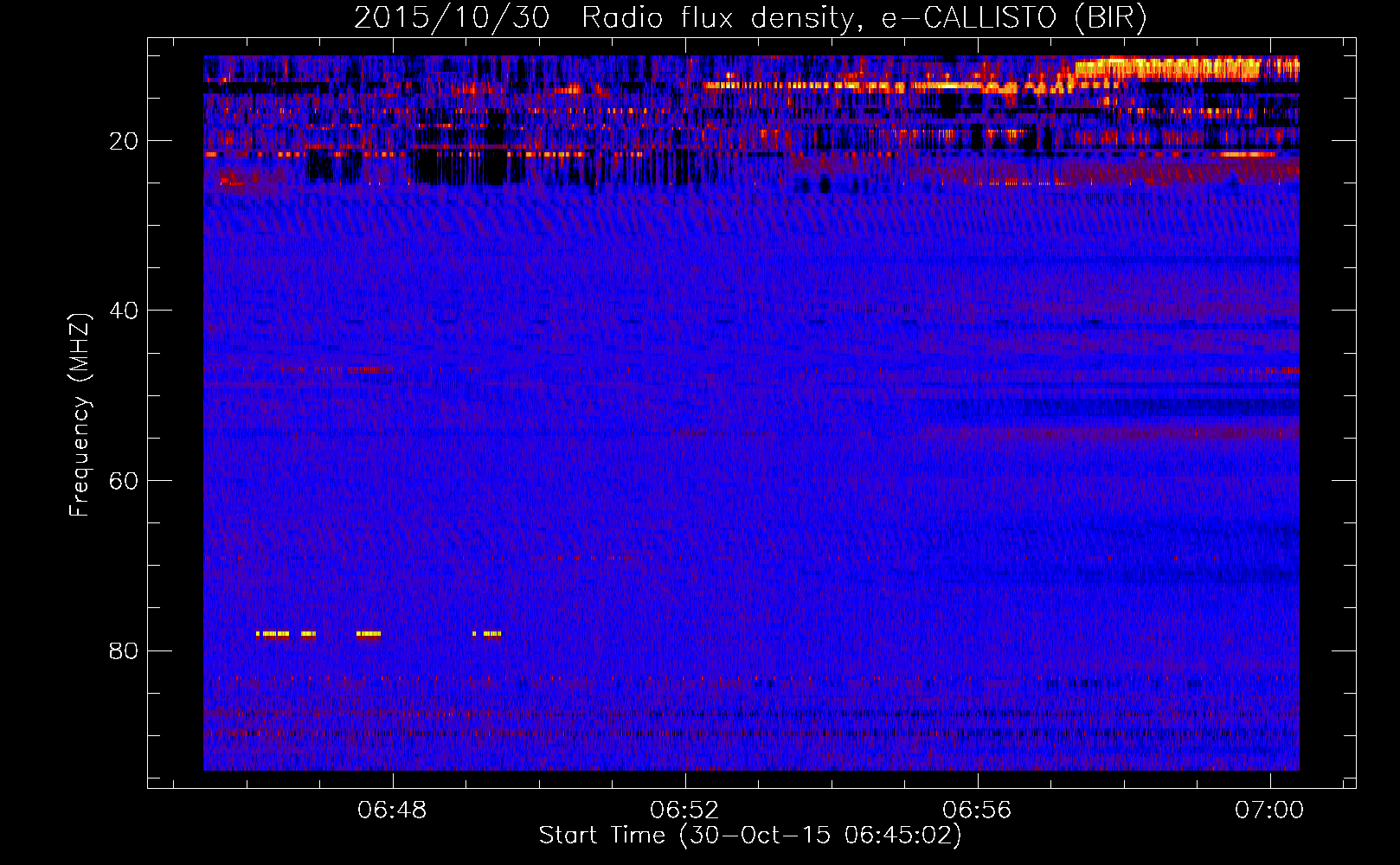Click the 40 MHz frequency tick label
The height and width of the screenshot is (865, 1400).
[124, 311]
